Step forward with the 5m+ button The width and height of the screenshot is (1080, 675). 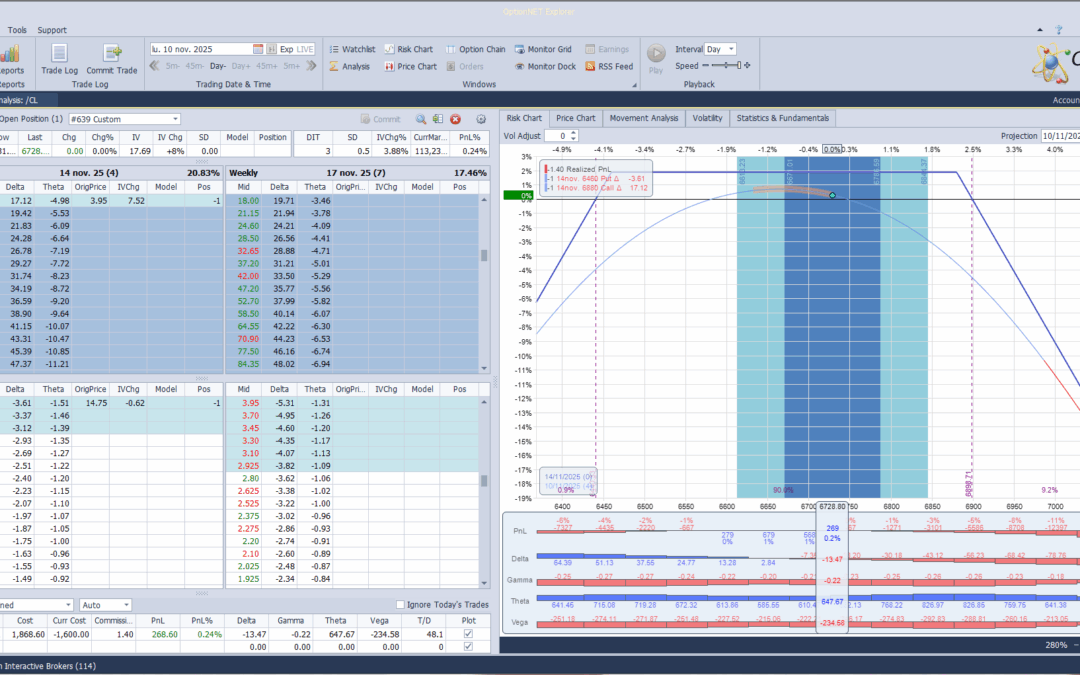tap(291, 66)
